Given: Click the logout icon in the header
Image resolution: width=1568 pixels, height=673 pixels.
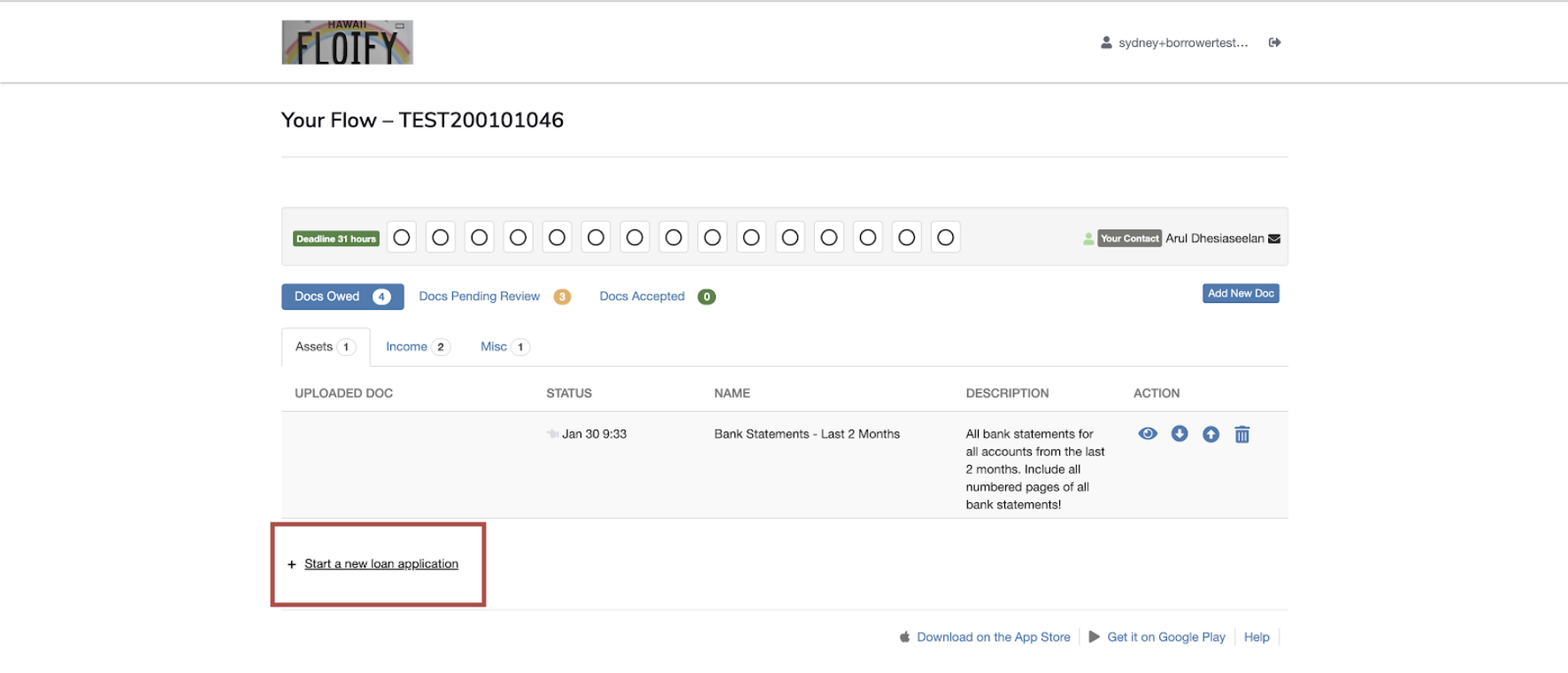Looking at the screenshot, I should coord(1274,43).
